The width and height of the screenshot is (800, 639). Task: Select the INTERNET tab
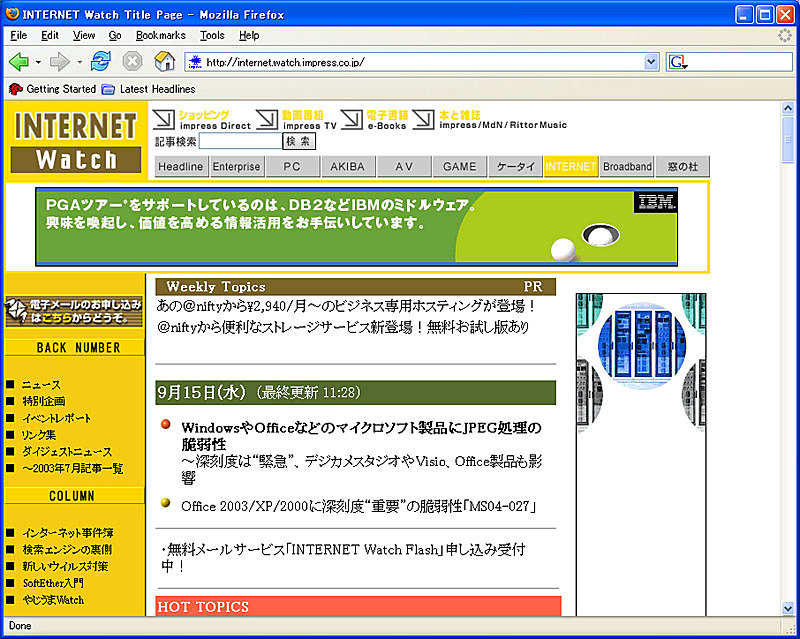click(x=571, y=166)
